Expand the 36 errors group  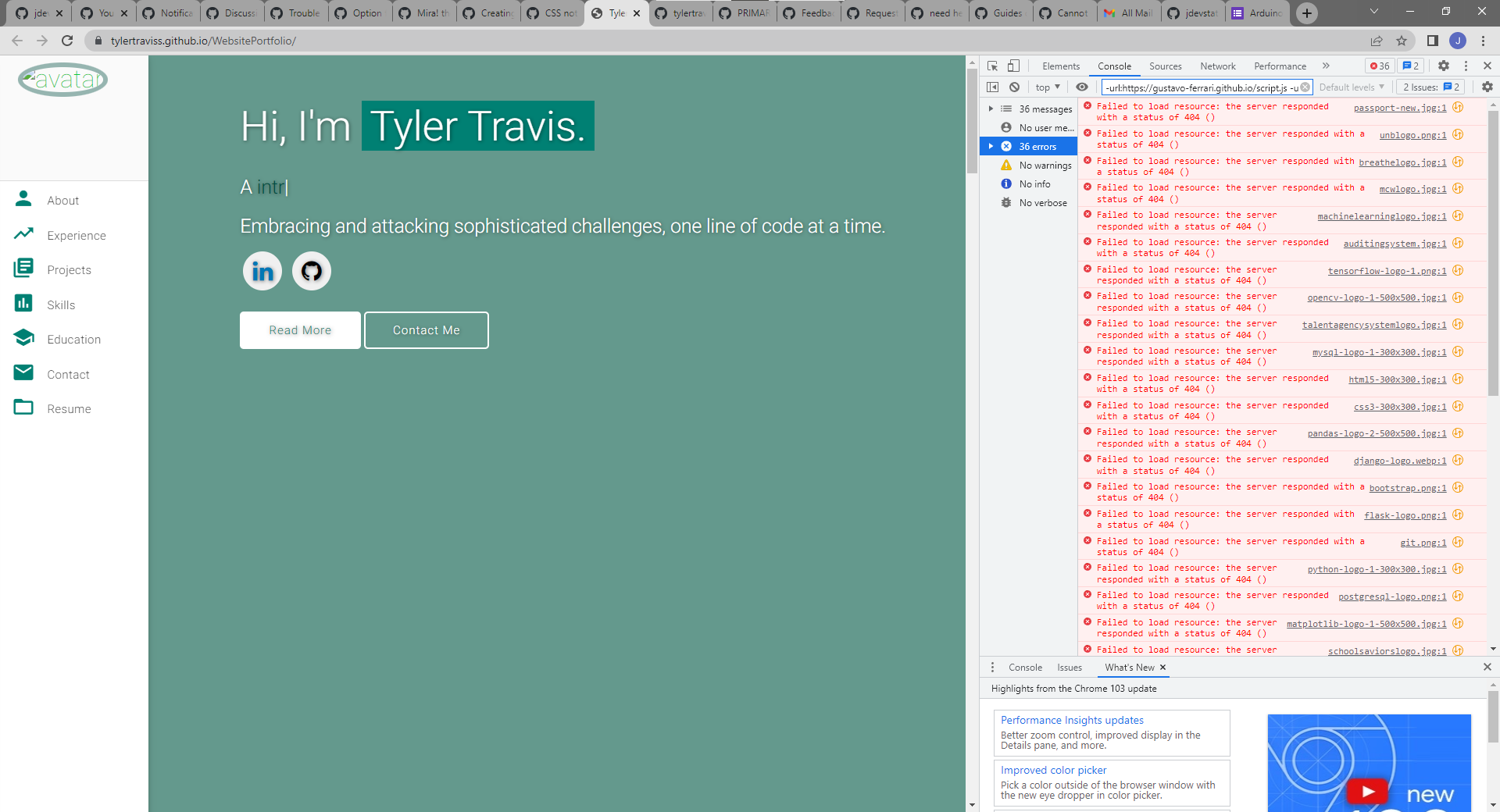pyautogui.click(x=991, y=147)
